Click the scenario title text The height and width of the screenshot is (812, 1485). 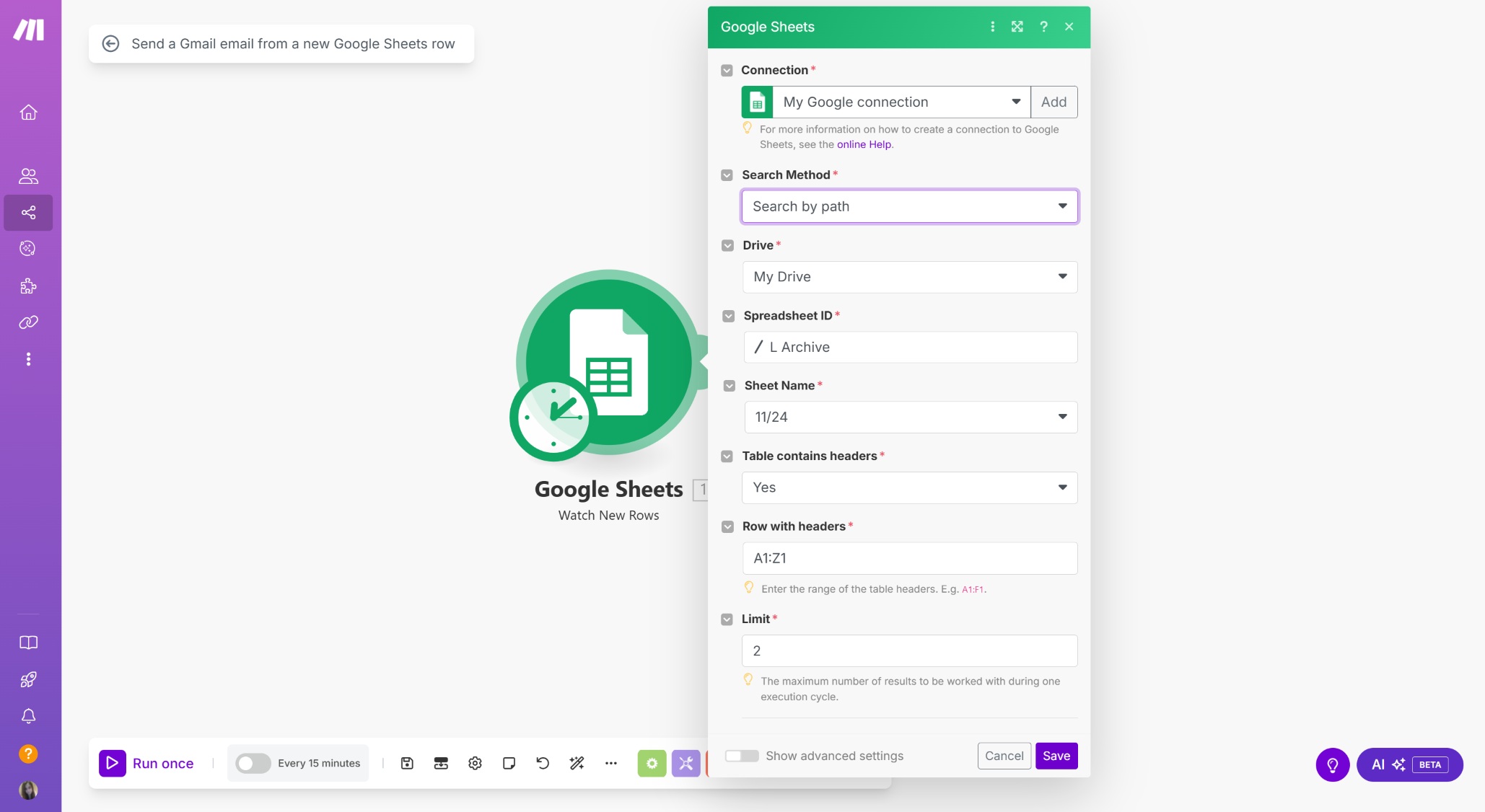click(293, 44)
